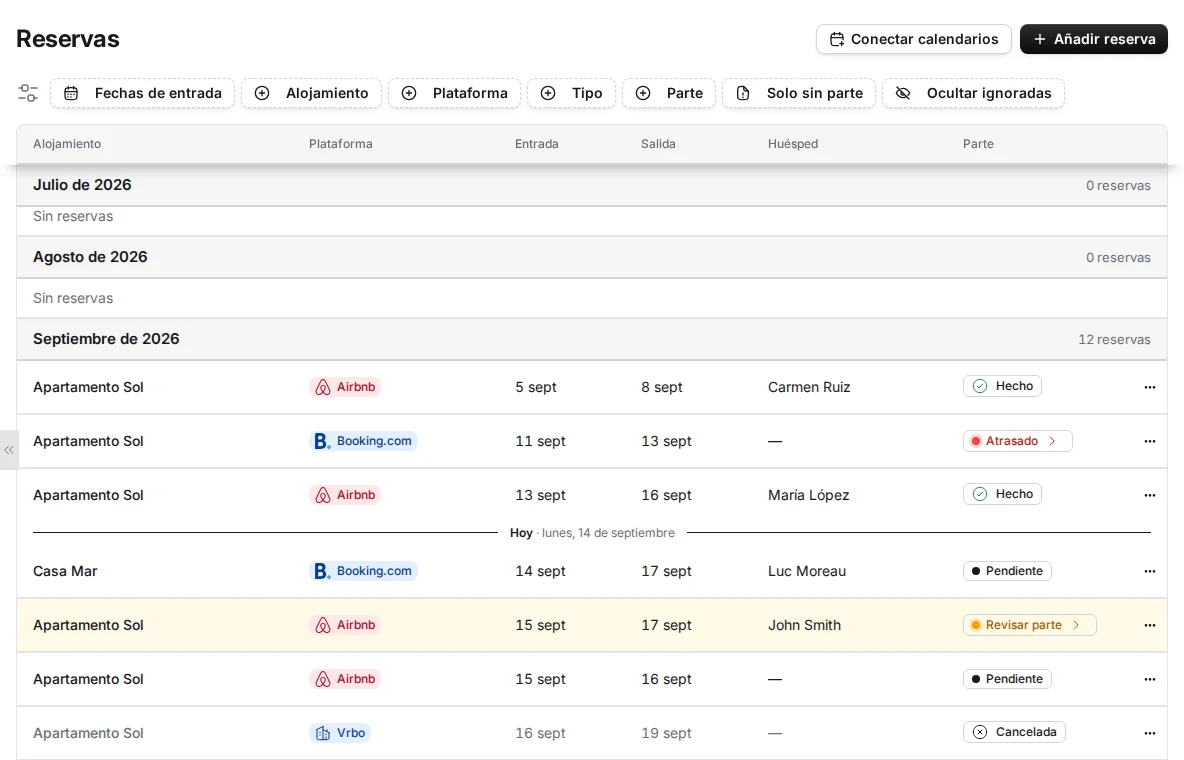This screenshot has height=760, width=1184.
Task: Click the Salida column header
Action: 658,144
